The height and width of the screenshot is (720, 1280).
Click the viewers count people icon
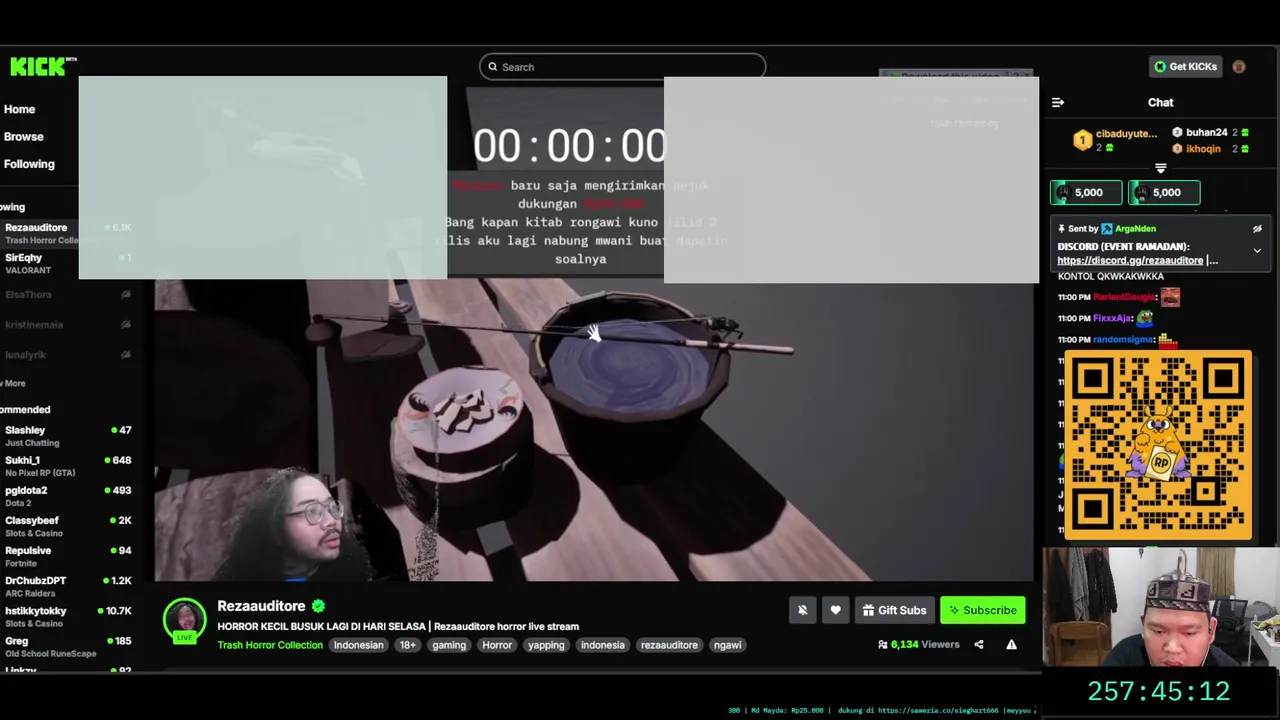[x=882, y=645]
